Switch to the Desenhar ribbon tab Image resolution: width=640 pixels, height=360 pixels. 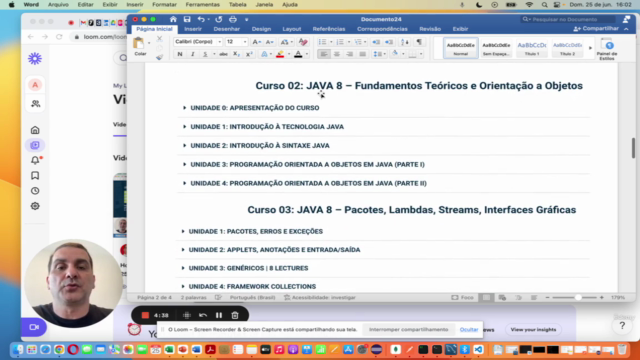[227, 29]
